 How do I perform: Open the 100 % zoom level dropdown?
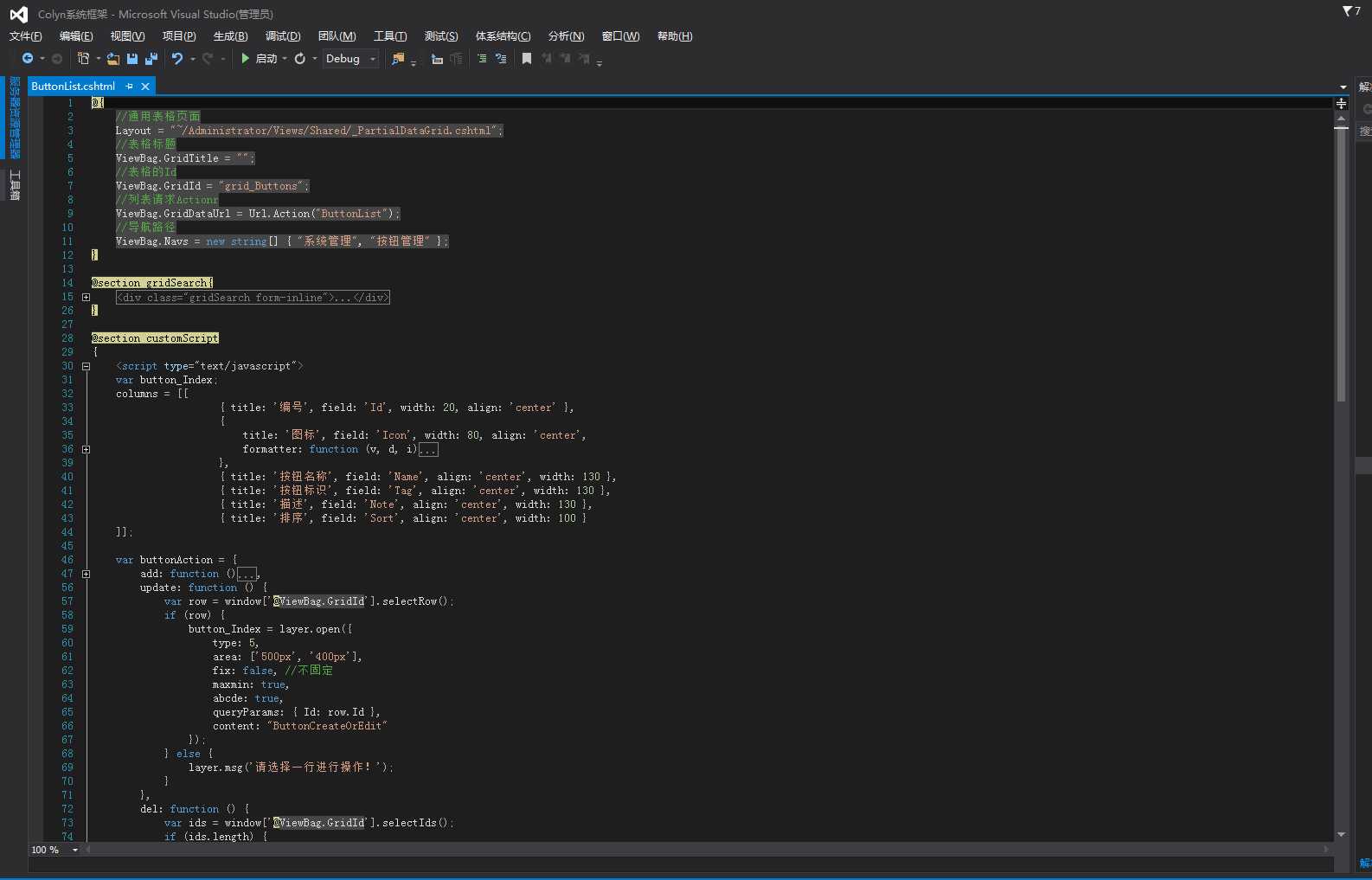[75, 850]
